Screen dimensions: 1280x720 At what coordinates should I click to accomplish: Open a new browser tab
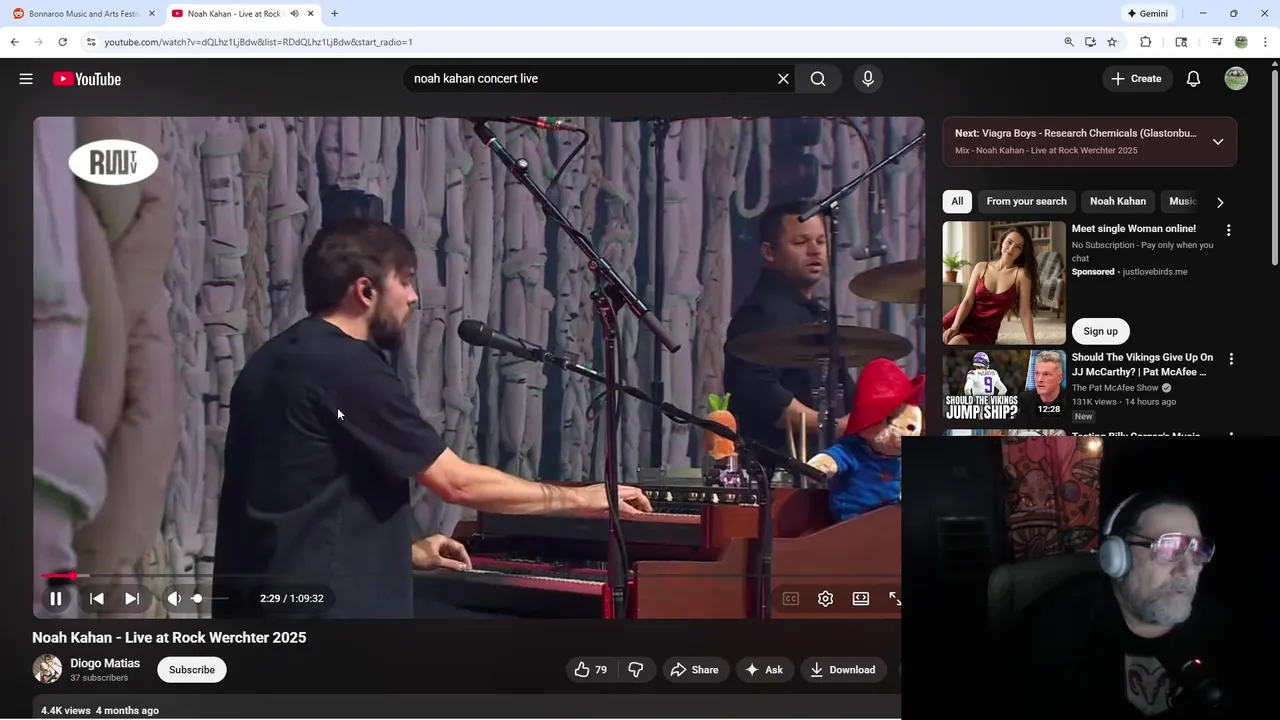pyautogui.click(x=334, y=14)
